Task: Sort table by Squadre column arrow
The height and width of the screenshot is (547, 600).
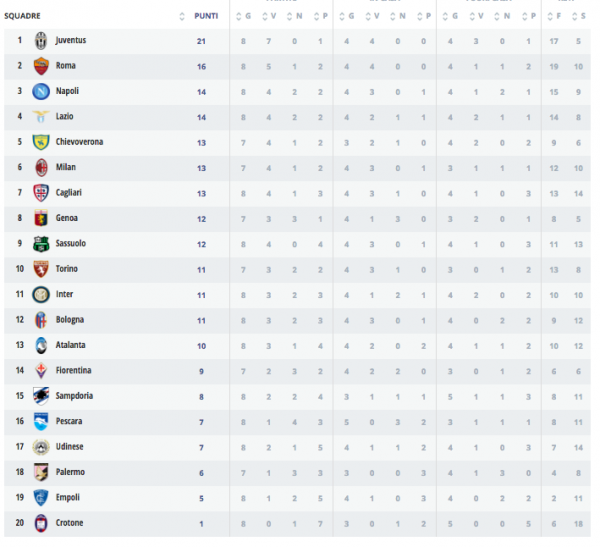Action: pyautogui.click(x=181, y=15)
